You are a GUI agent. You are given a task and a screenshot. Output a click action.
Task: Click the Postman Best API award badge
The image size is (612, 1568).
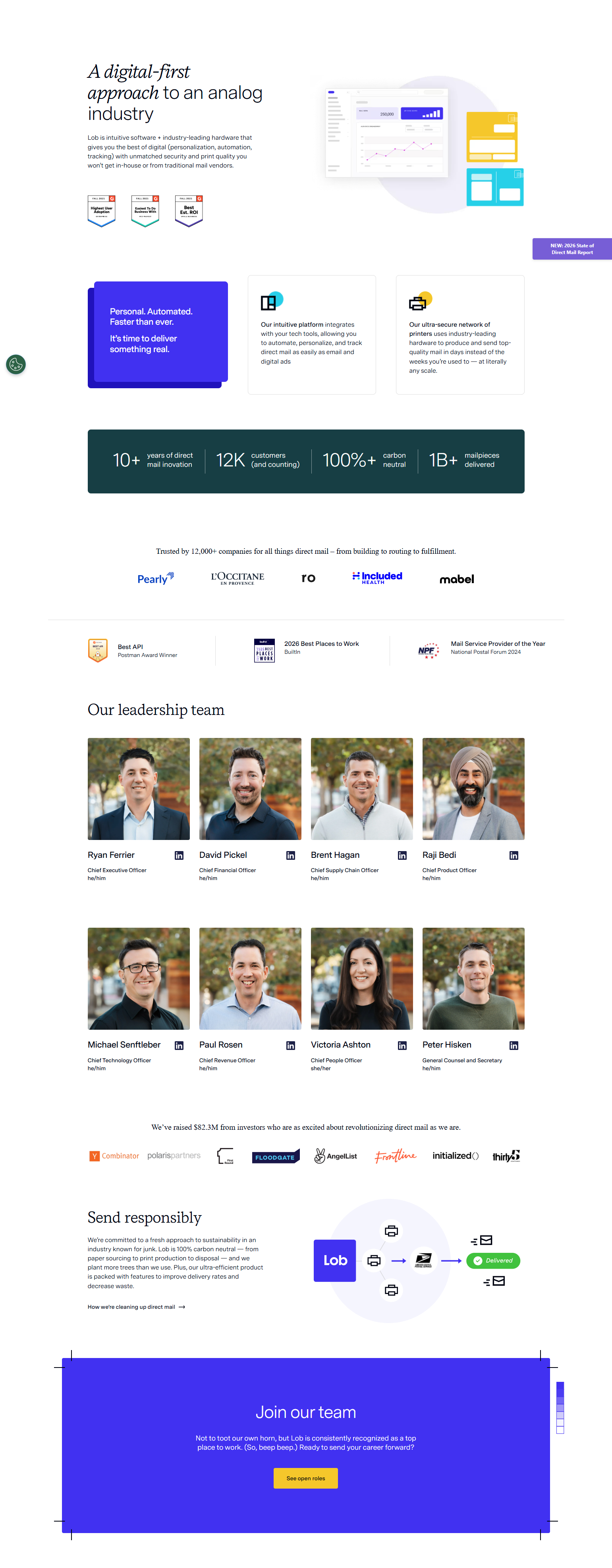(x=98, y=651)
